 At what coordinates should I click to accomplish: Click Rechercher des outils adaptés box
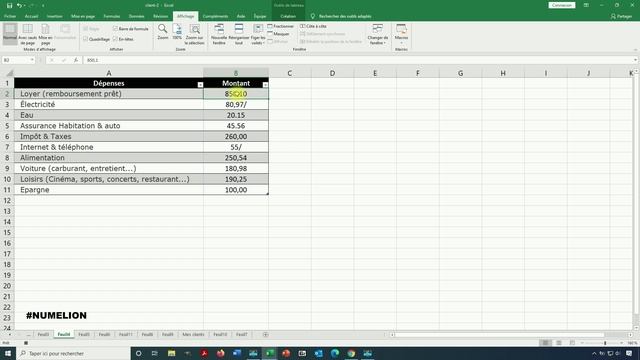pyautogui.click(x=341, y=16)
